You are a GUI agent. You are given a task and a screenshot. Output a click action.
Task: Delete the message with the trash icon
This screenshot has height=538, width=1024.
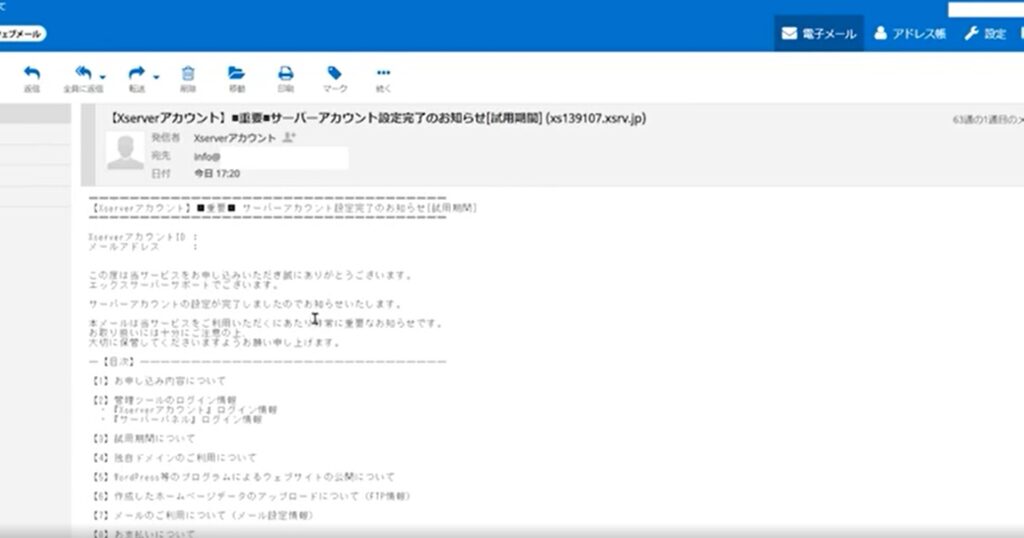click(188, 72)
